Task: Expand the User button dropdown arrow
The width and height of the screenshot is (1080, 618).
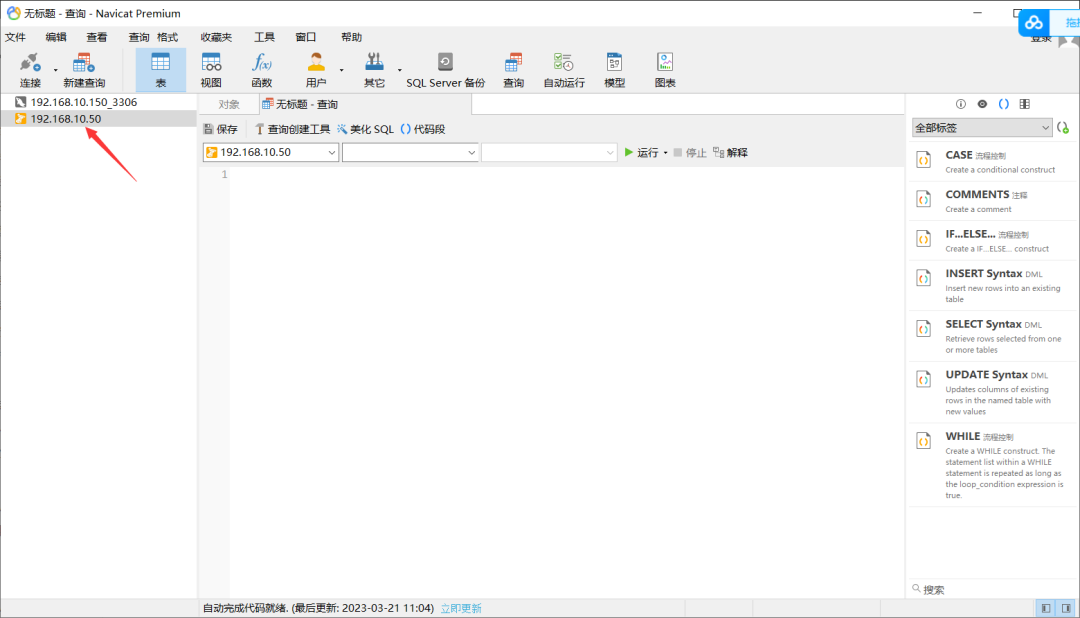Action: tap(342, 70)
